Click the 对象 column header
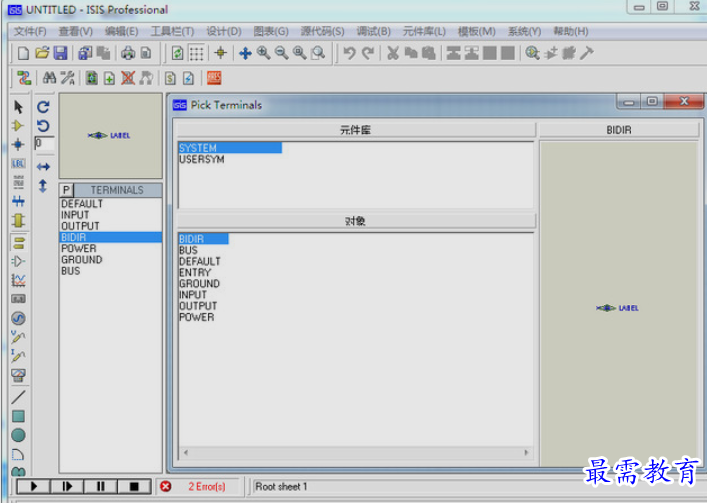707x503 pixels. [x=356, y=221]
